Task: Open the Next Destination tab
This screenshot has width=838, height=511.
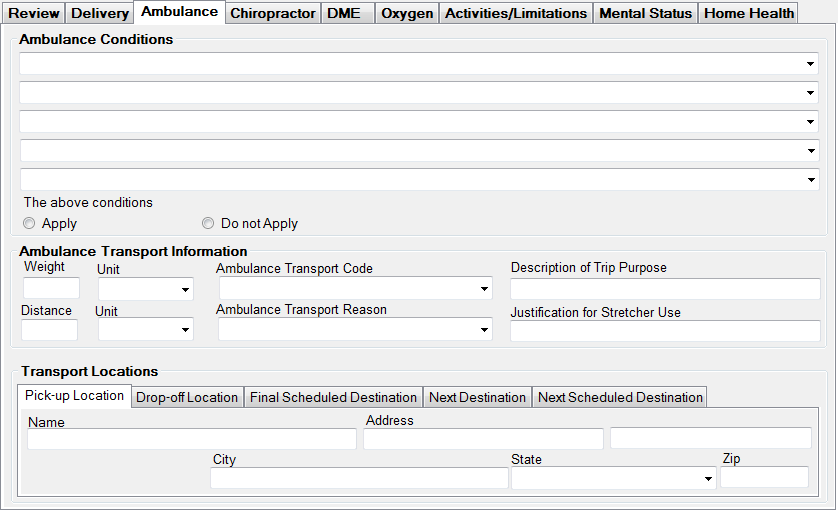Action: pos(477,397)
